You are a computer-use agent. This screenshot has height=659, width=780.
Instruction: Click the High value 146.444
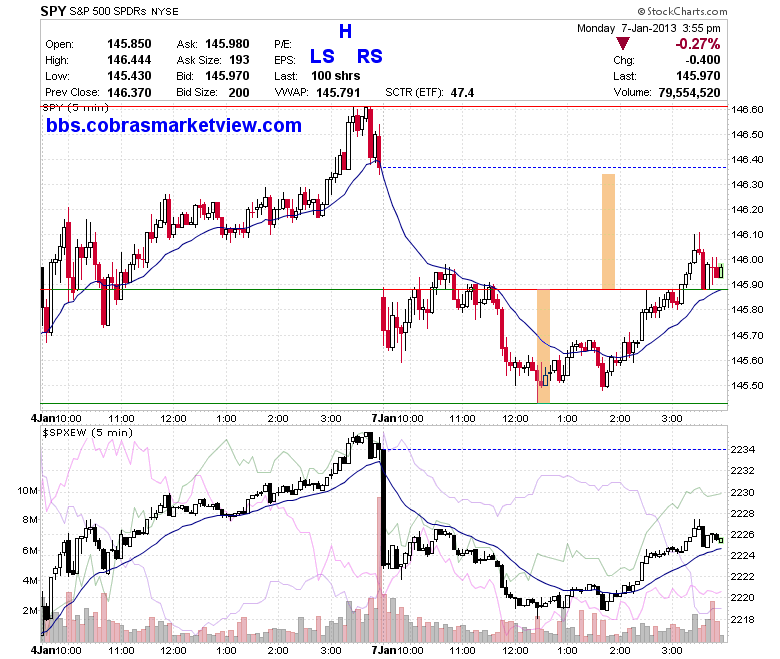click(x=129, y=60)
